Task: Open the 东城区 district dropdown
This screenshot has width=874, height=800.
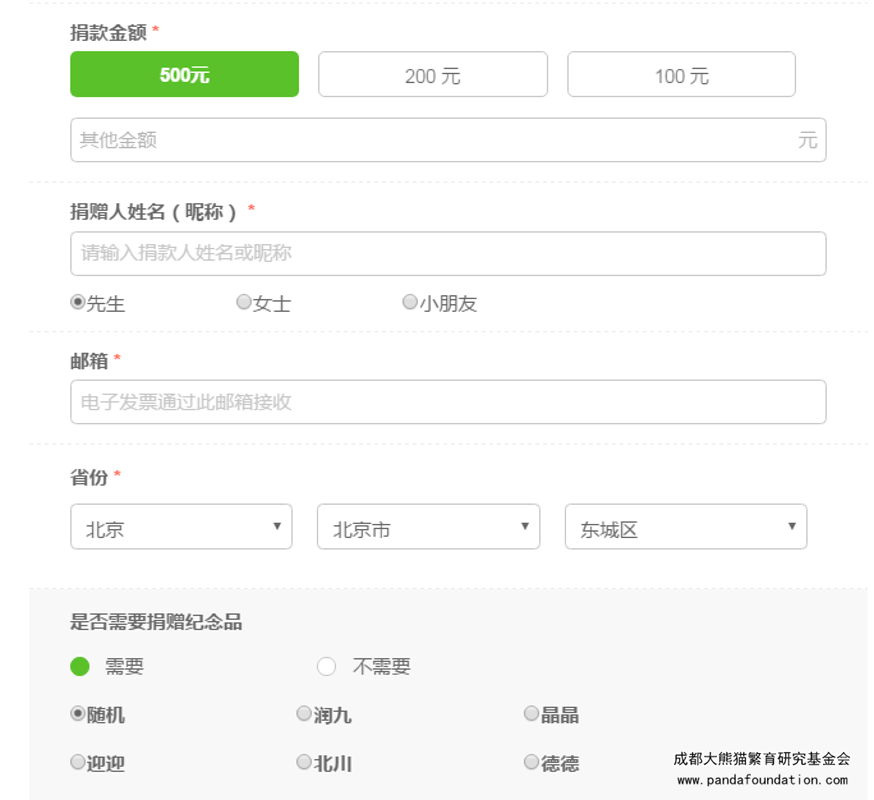Action: click(x=685, y=527)
